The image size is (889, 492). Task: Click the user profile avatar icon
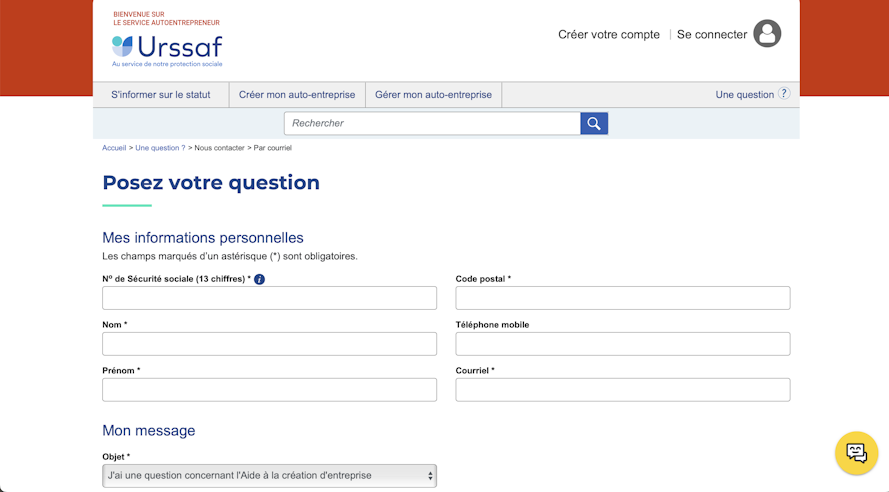pos(767,33)
